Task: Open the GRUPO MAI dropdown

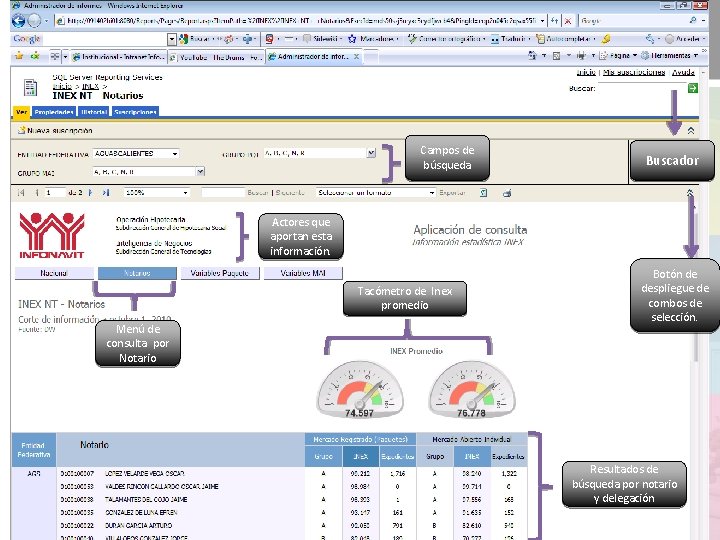Action: [148, 172]
